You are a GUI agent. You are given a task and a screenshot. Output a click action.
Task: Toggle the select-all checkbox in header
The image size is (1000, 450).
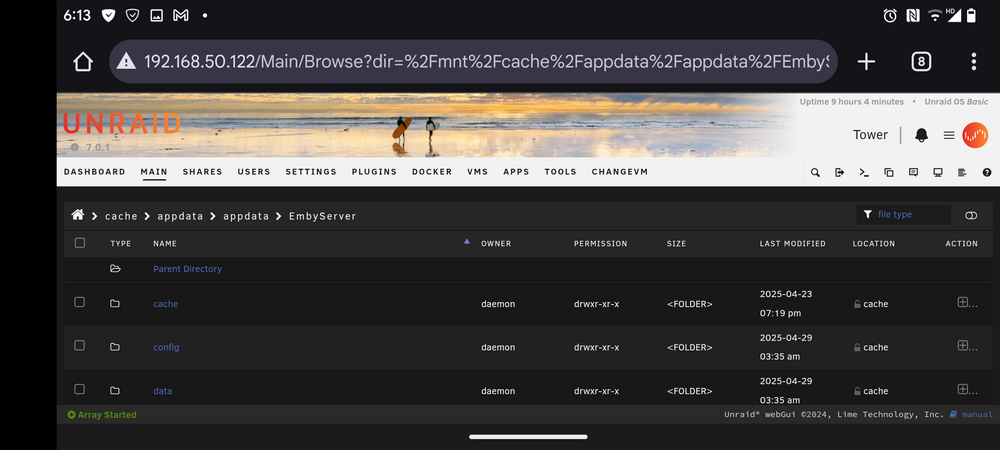point(80,243)
